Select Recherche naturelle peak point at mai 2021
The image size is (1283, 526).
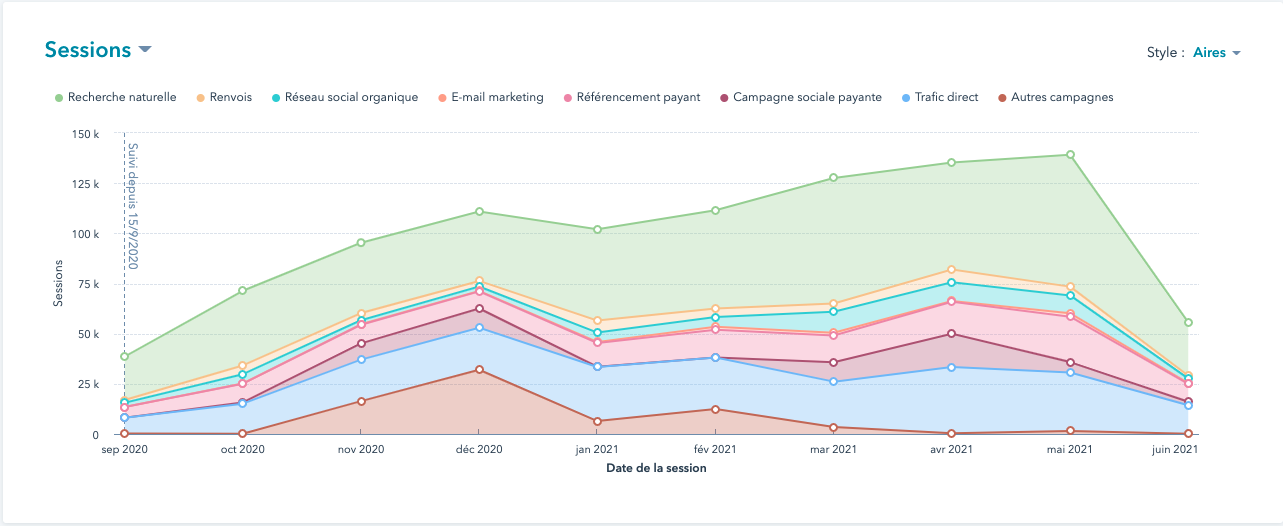point(1070,155)
